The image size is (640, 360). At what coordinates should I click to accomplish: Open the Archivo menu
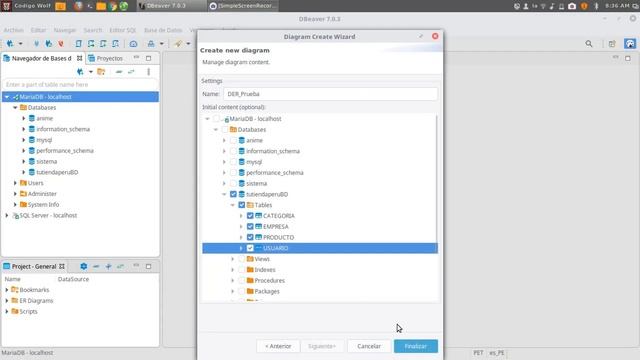[13, 30]
